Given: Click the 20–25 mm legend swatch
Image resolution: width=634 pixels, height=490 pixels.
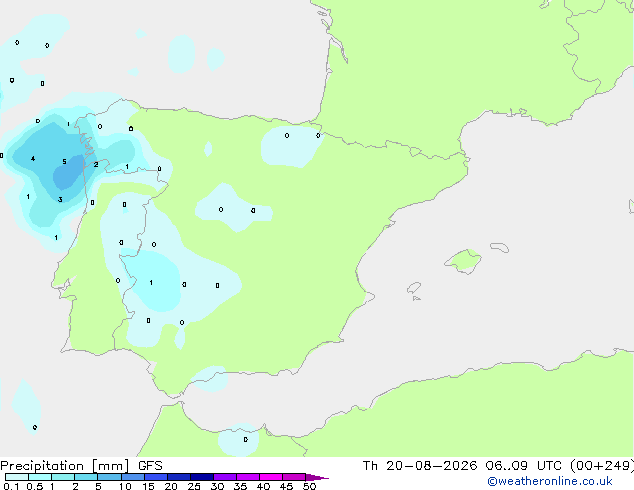Looking at the screenshot, I should [178, 477].
